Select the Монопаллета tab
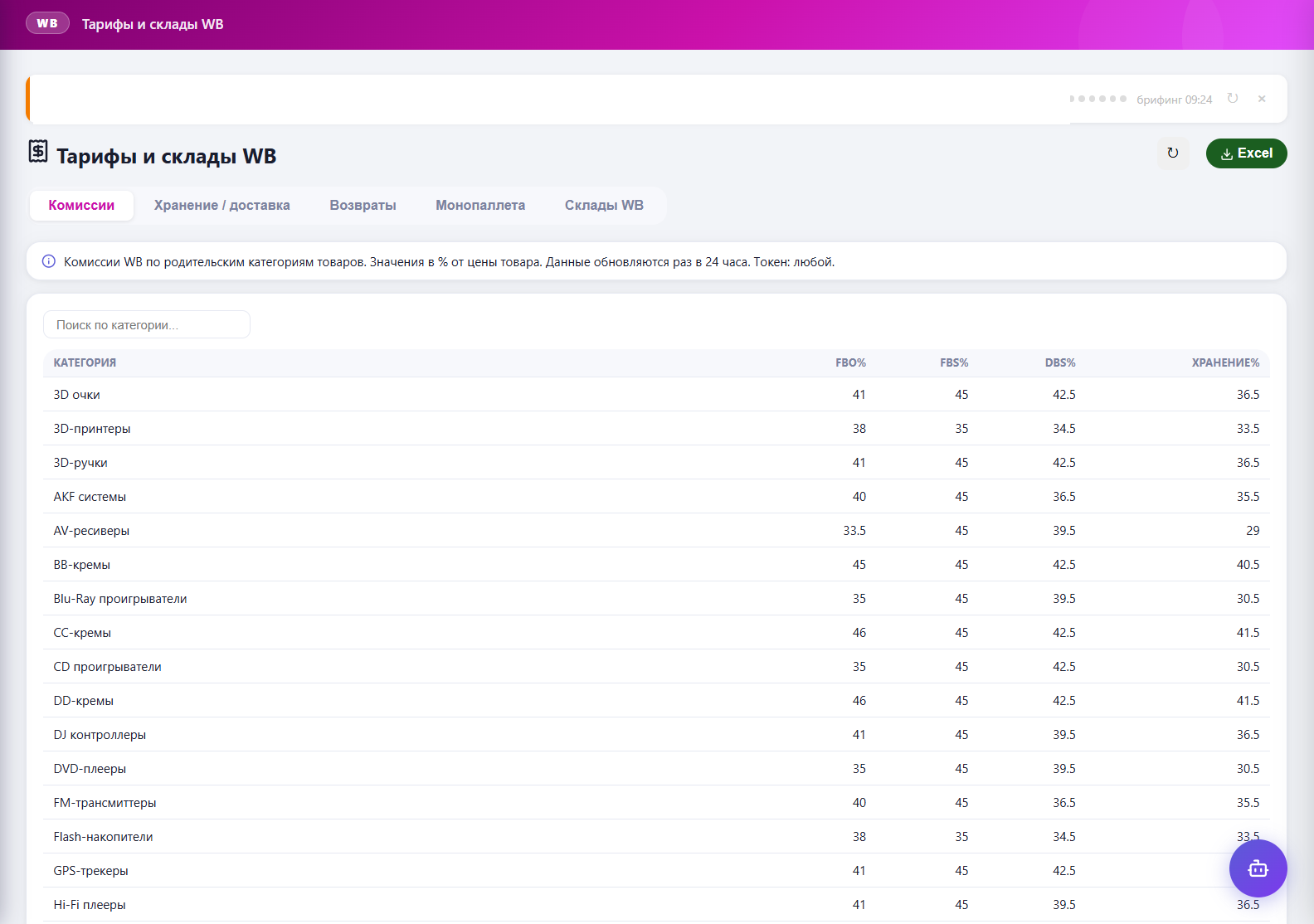This screenshot has width=1314, height=924. pyautogui.click(x=480, y=206)
